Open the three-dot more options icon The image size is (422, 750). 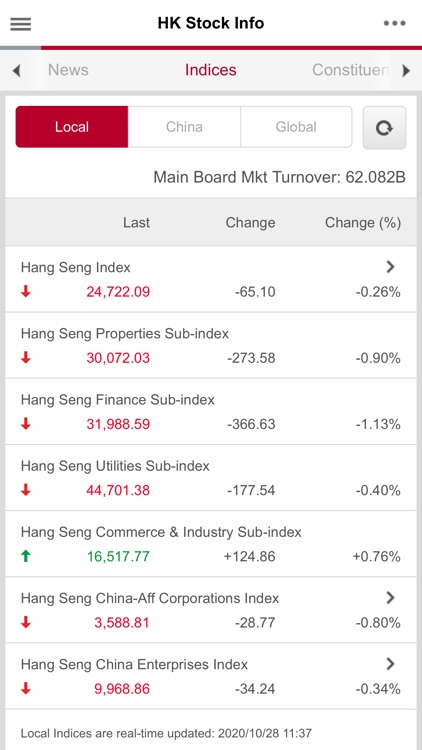[x=394, y=23]
